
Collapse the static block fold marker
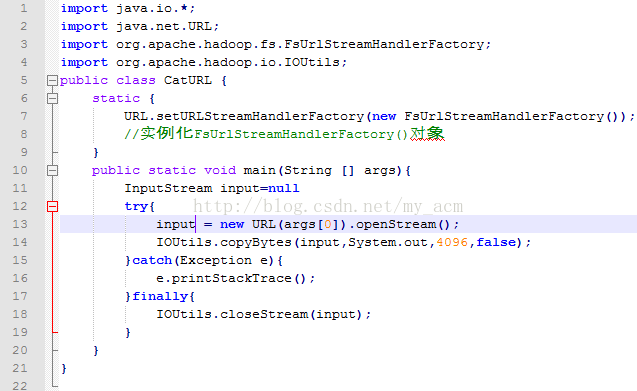[52, 98]
